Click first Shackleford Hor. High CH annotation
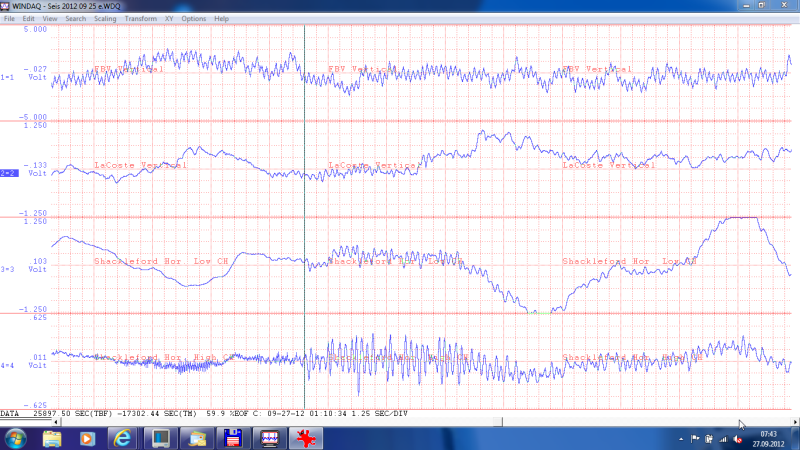This screenshot has height=450, width=800. [164, 357]
